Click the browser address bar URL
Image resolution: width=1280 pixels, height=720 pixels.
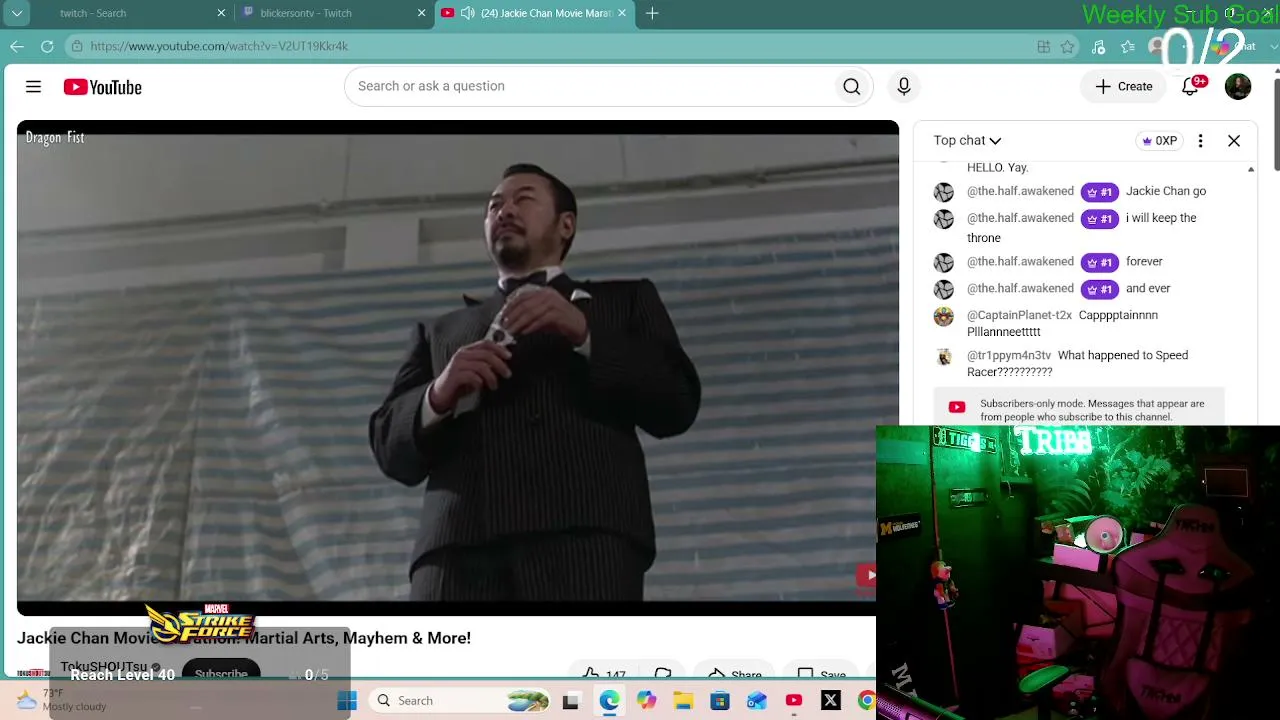click(x=219, y=46)
